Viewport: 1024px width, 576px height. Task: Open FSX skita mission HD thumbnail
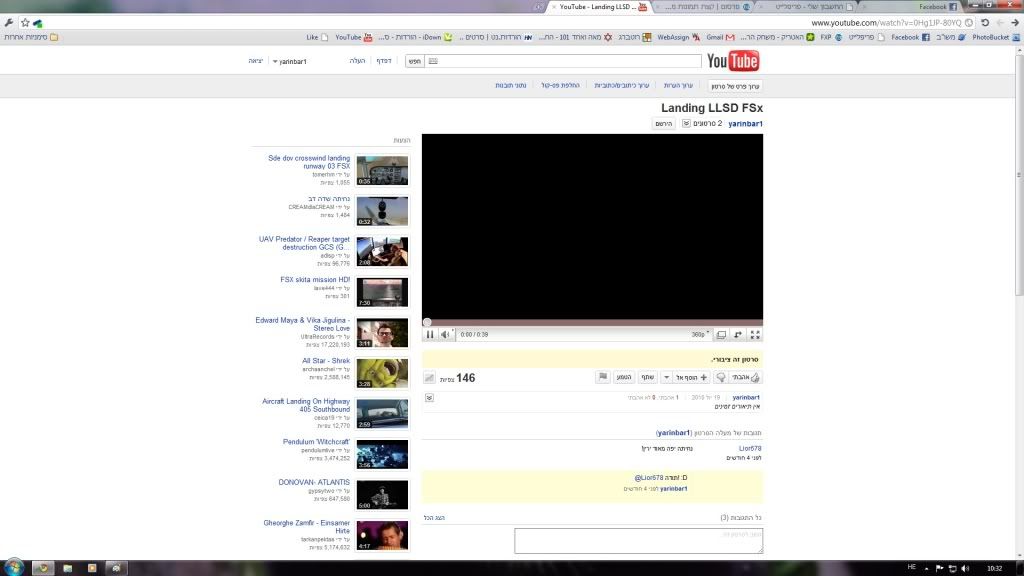382,292
